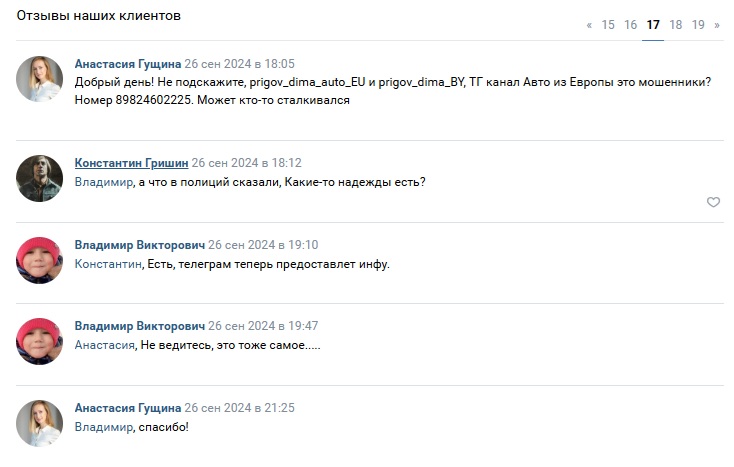This screenshot has width=734, height=467.
Task: Click the 26 сен 2024 в 18:12 timestamp
Action: (x=246, y=163)
